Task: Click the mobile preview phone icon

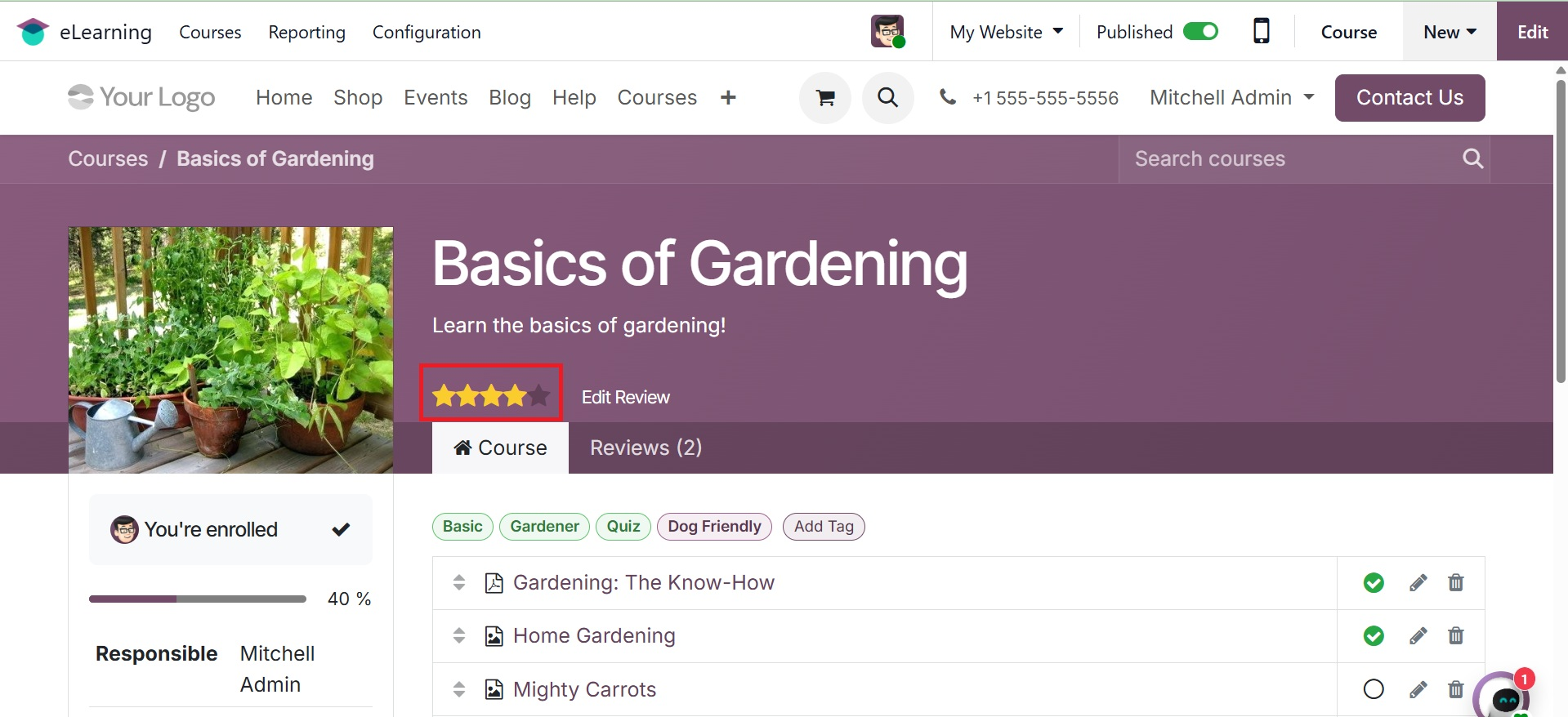Action: click(1261, 31)
